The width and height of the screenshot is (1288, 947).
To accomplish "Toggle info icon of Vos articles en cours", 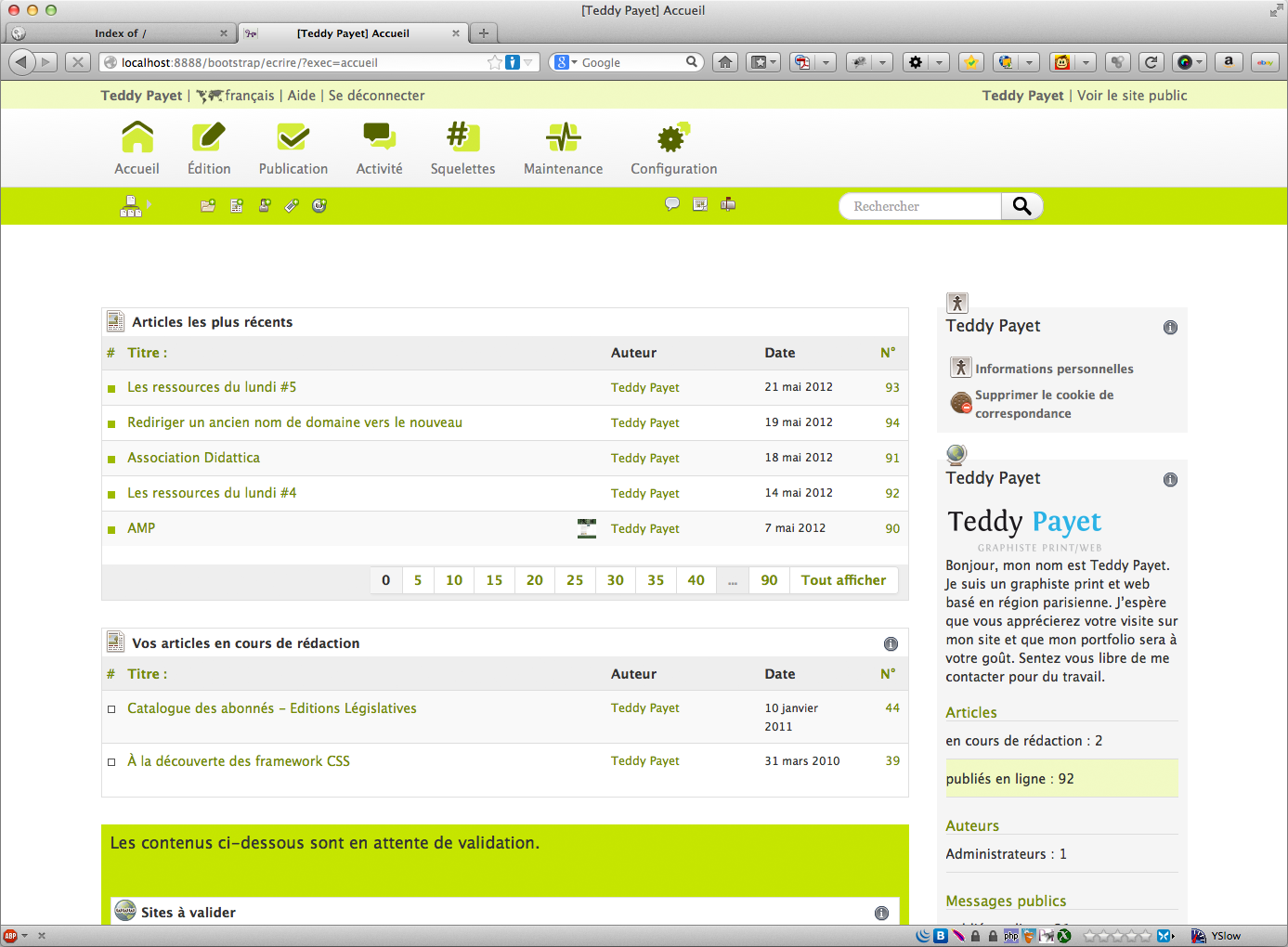I will [x=891, y=644].
